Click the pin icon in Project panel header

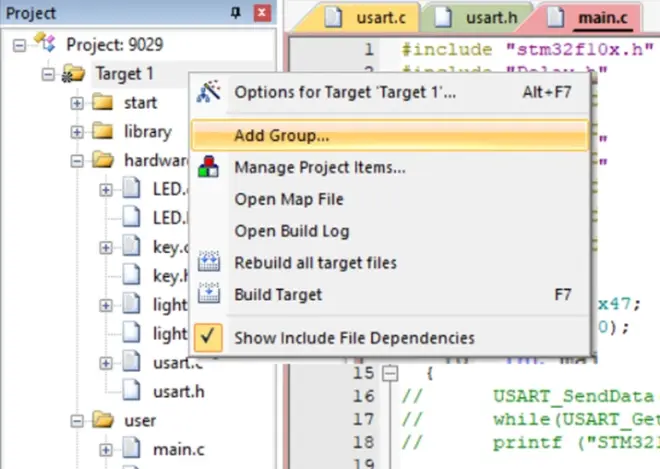(x=236, y=13)
